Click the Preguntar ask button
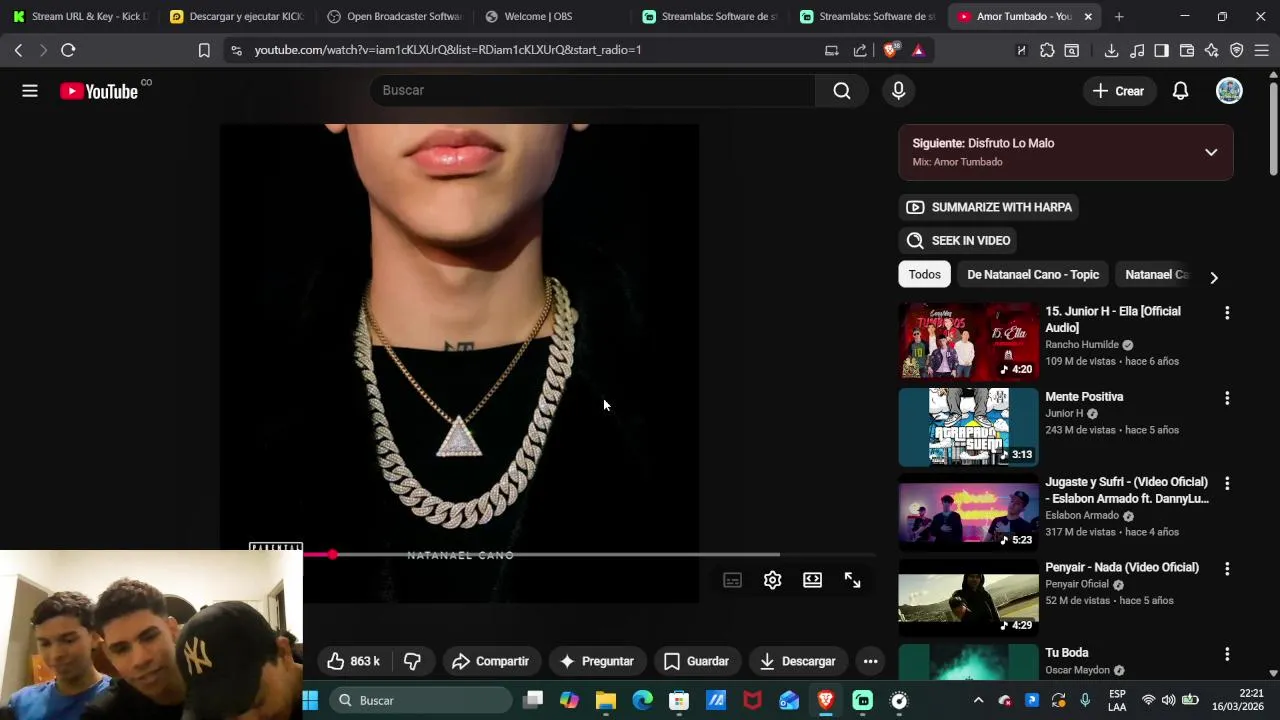 click(x=597, y=661)
